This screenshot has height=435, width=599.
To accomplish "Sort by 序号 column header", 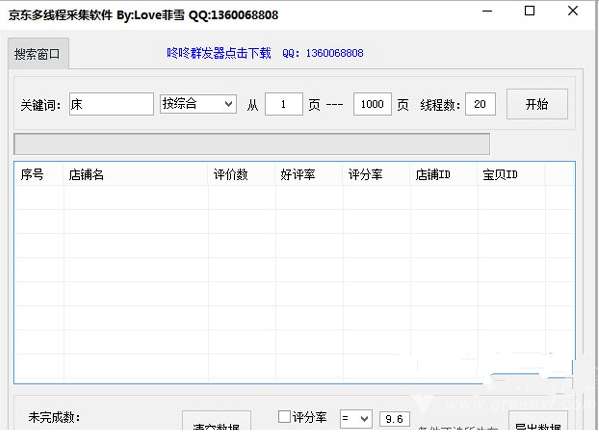I will [x=39, y=175].
